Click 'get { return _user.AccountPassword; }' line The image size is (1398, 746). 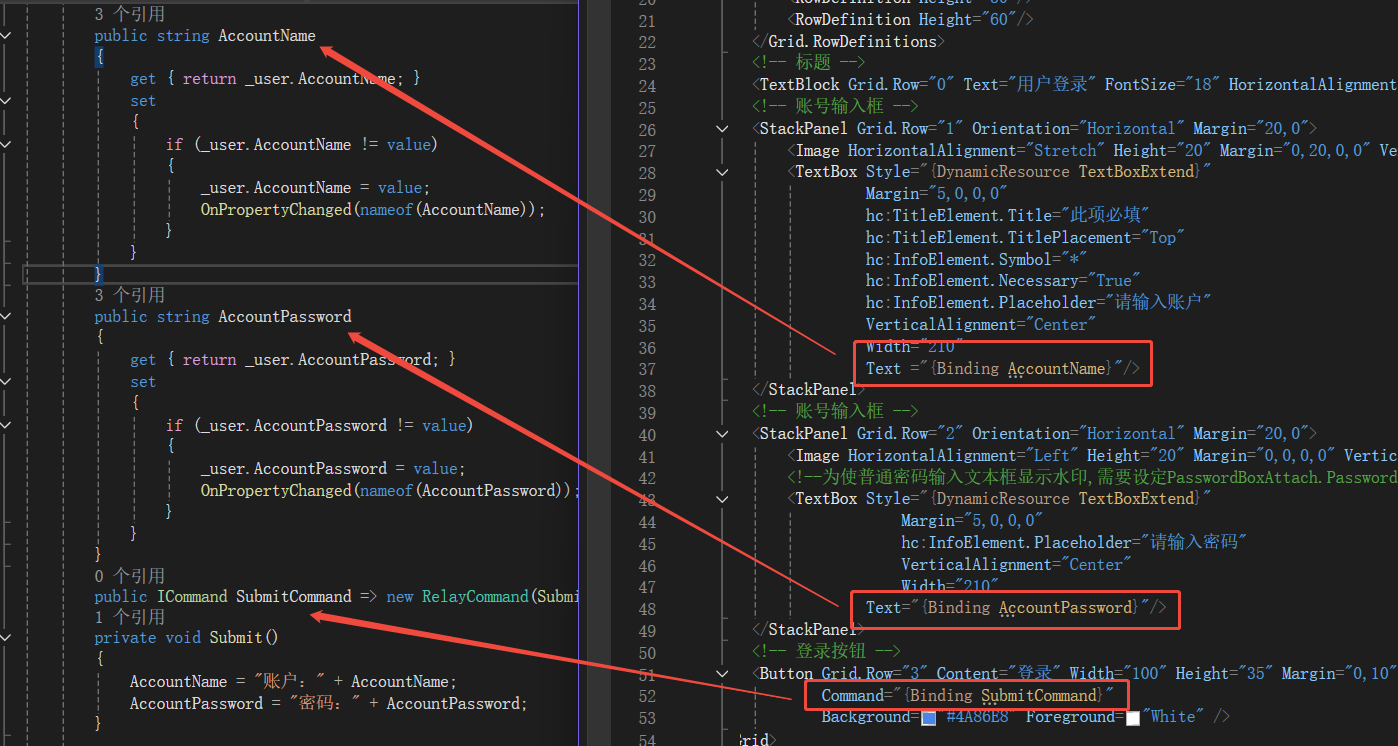[293, 360]
